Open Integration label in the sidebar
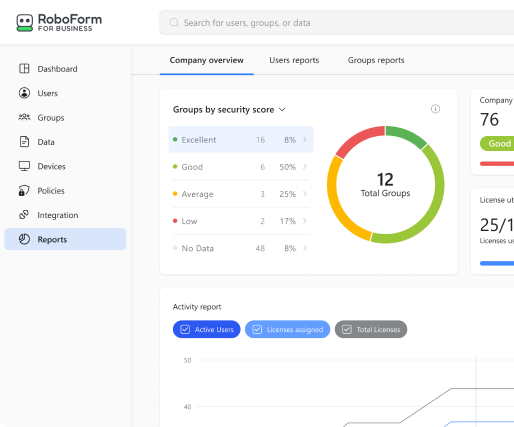Screen dimensions: 514x427 (x=58, y=215)
